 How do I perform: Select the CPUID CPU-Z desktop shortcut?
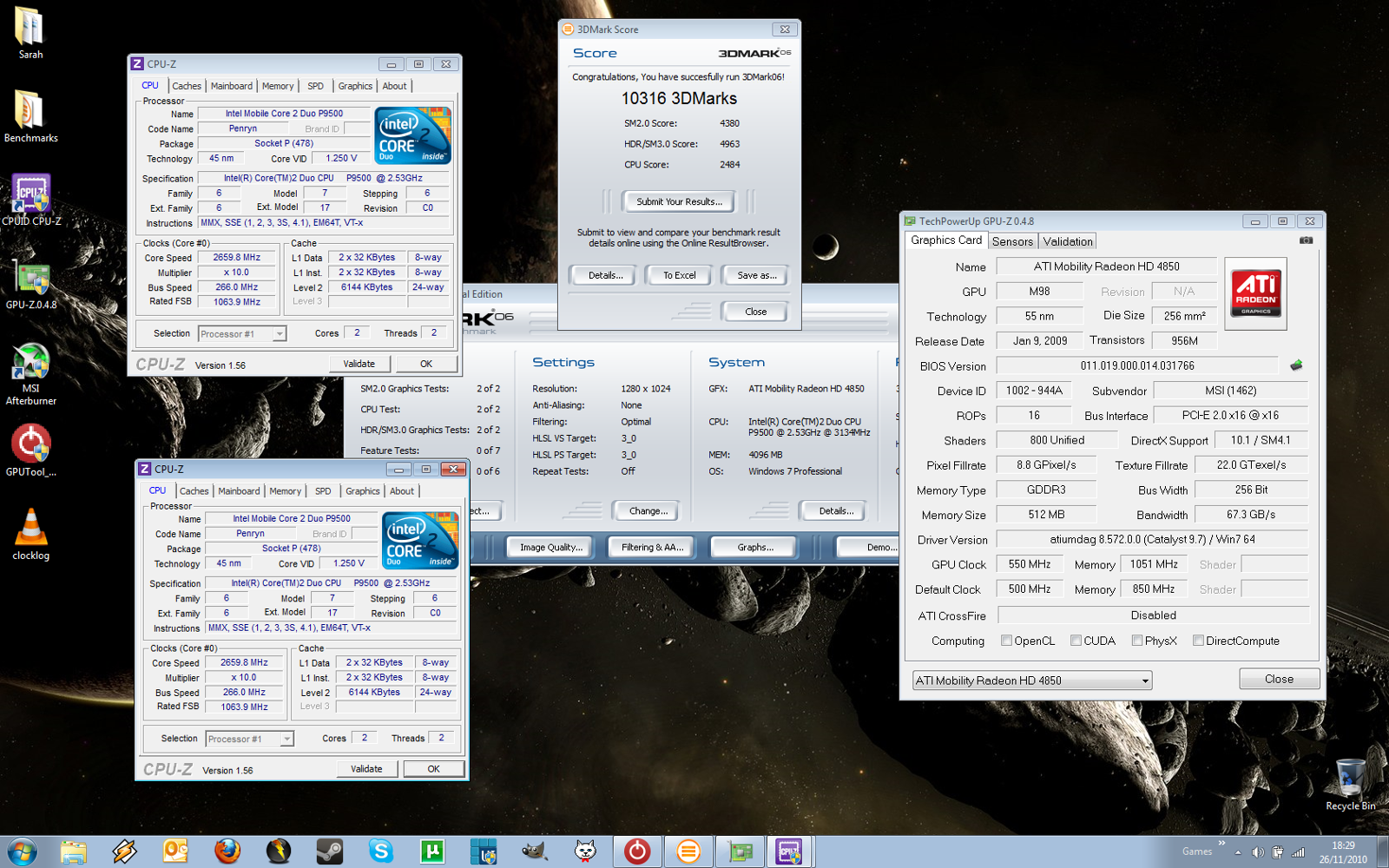pos(30,201)
